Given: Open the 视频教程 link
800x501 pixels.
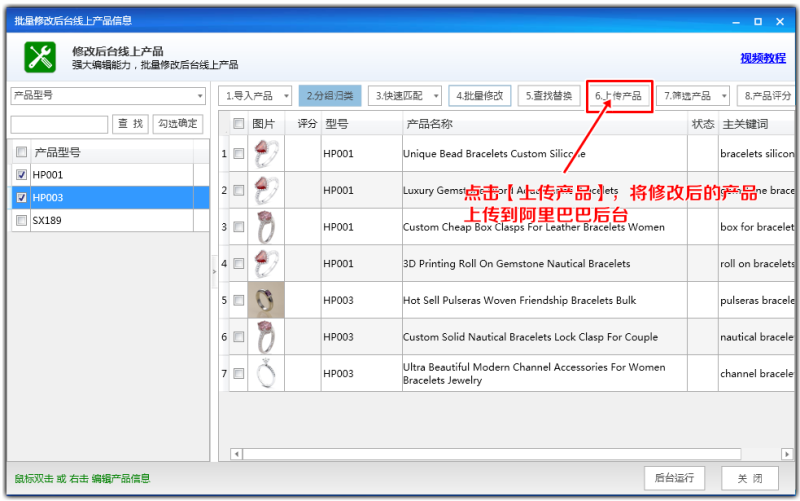Looking at the screenshot, I should coord(763,58).
